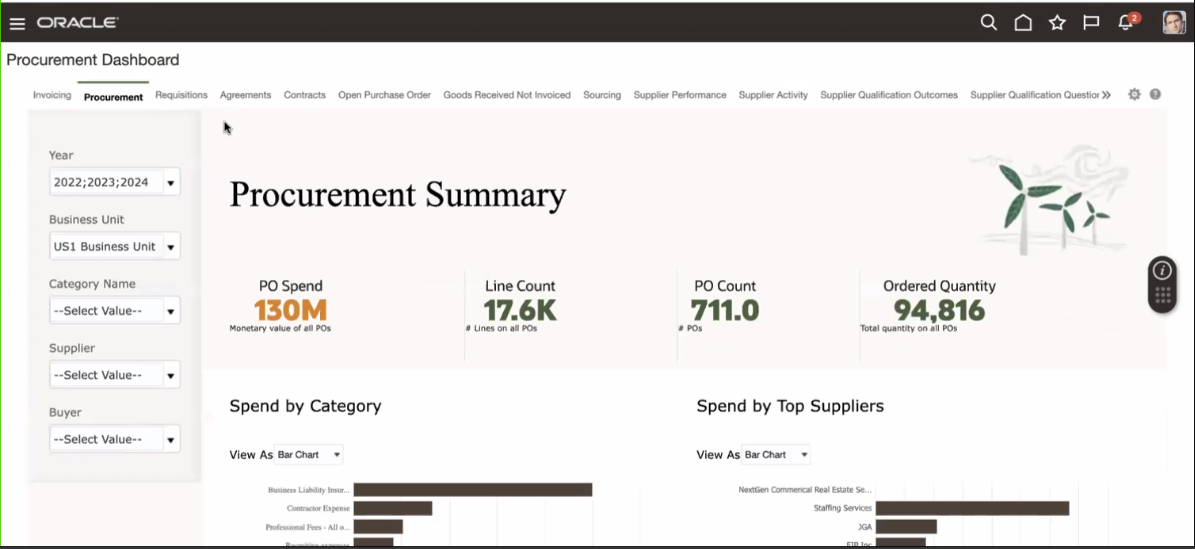The width and height of the screenshot is (1195, 549).
Task: Click the Spend by Category title
Action: point(306,406)
